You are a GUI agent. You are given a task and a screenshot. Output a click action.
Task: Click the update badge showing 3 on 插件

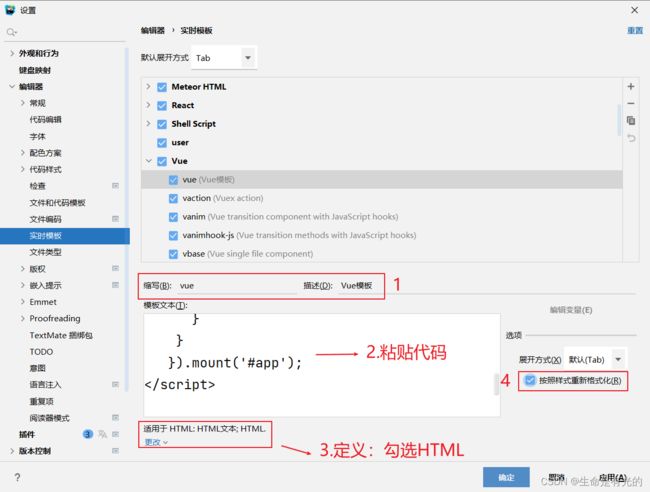click(x=87, y=434)
